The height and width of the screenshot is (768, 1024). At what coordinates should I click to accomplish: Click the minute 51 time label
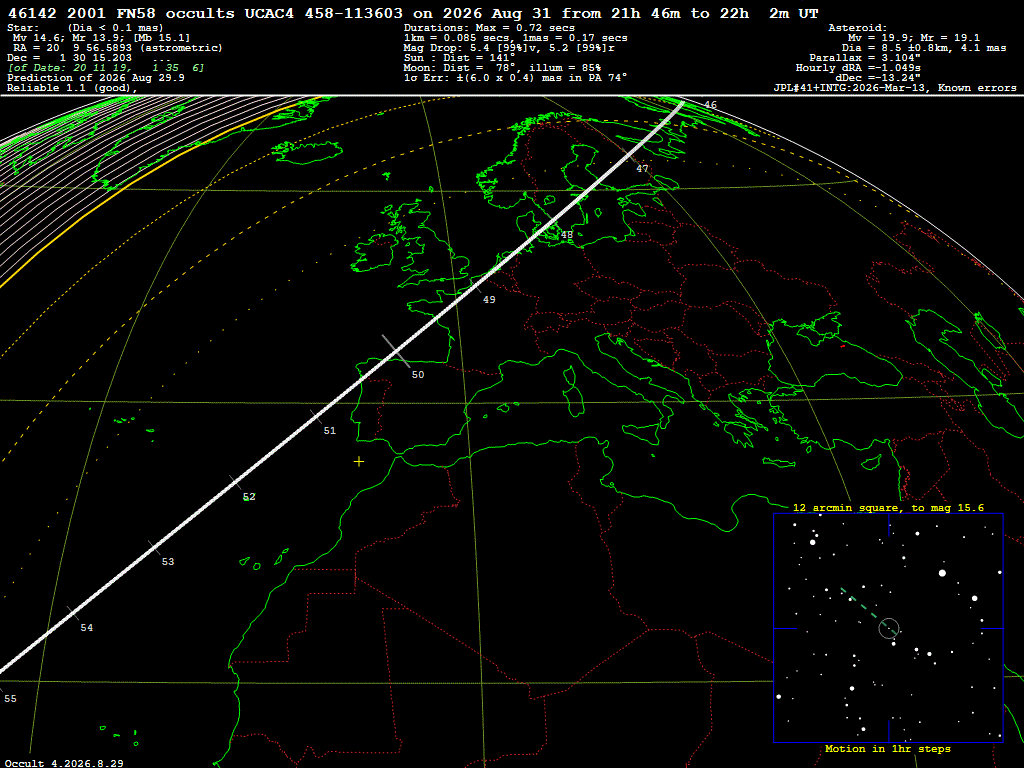[x=330, y=430]
